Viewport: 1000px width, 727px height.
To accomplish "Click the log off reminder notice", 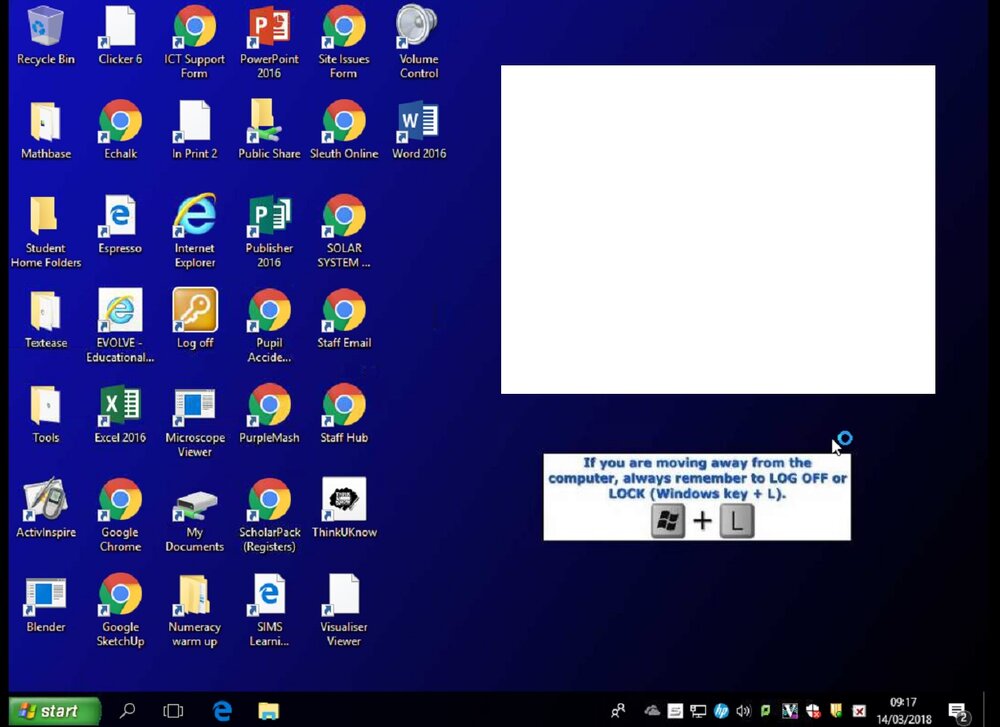I will [697, 497].
